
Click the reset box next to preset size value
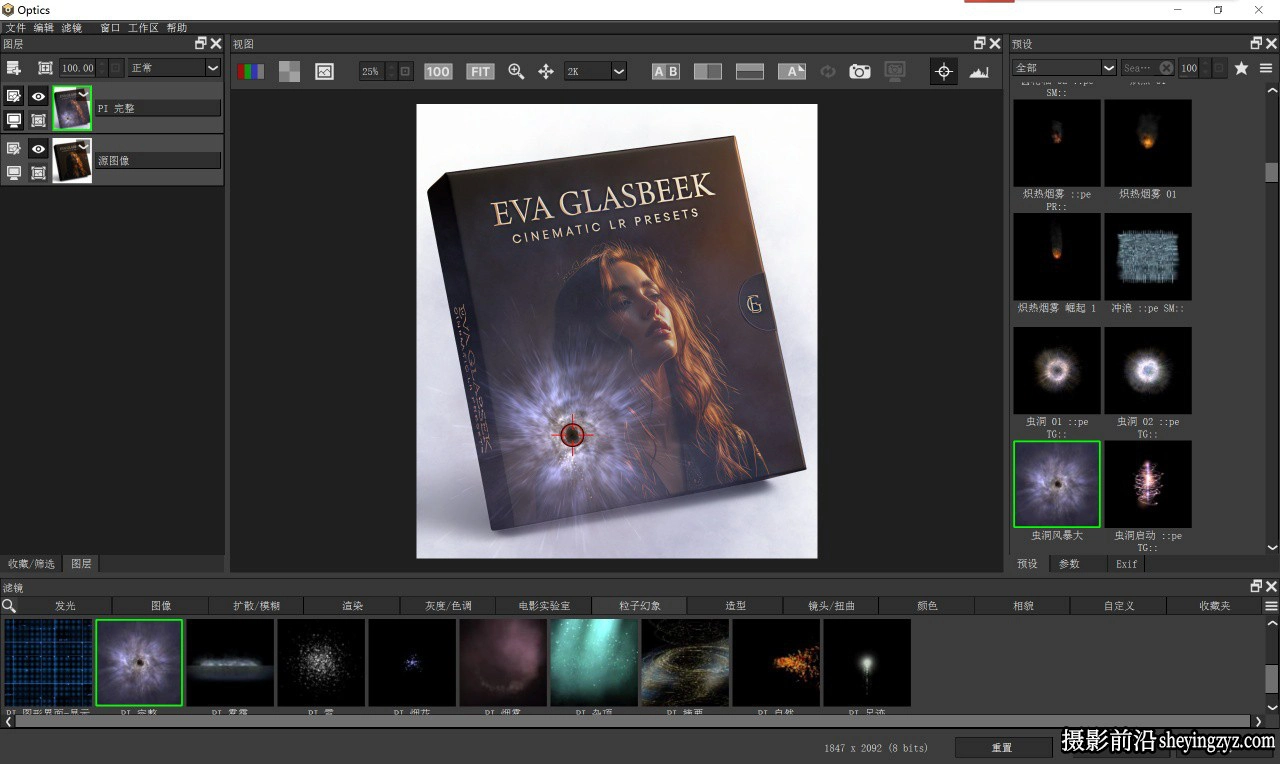(x=1217, y=68)
